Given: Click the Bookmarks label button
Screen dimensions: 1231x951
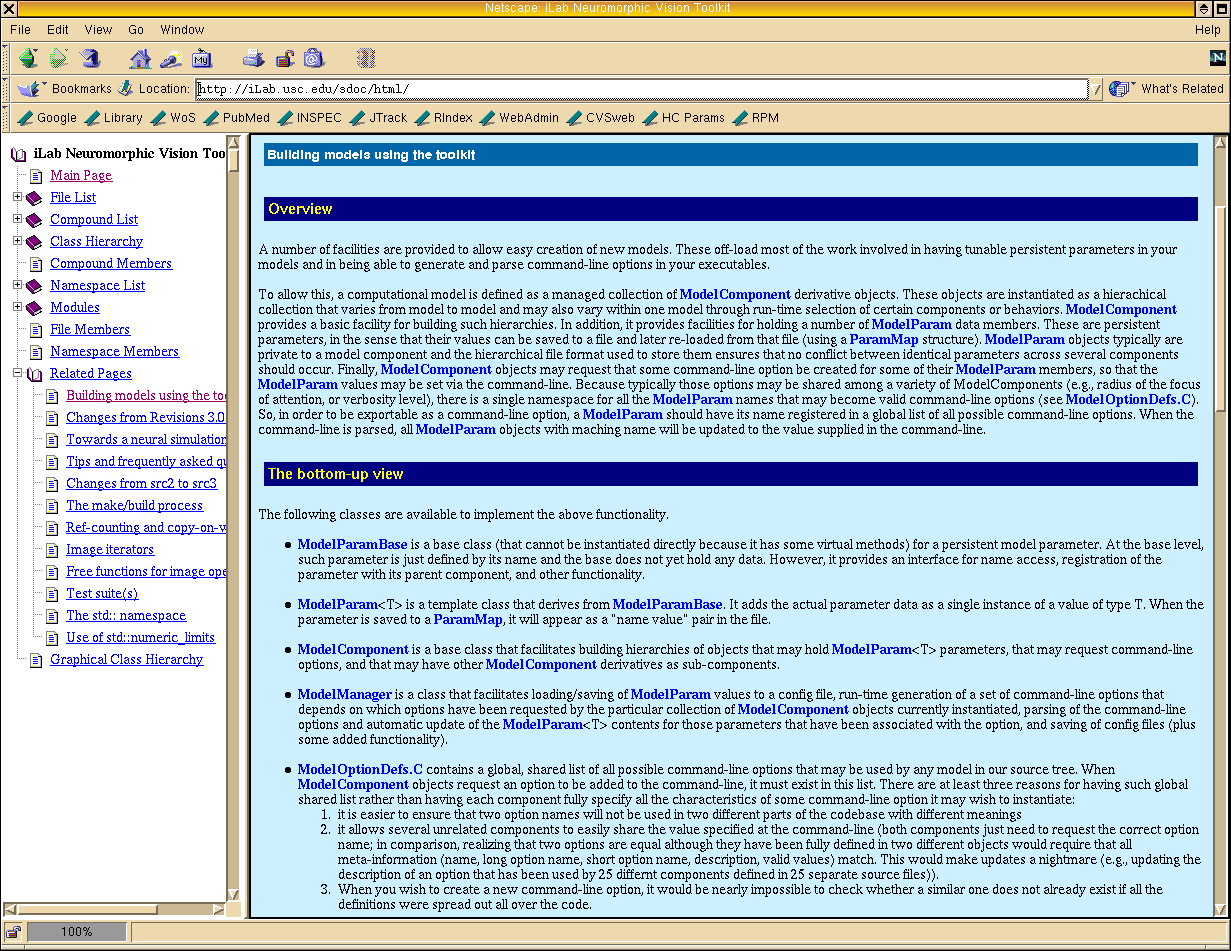Looking at the screenshot, I should tap(82, 89).
